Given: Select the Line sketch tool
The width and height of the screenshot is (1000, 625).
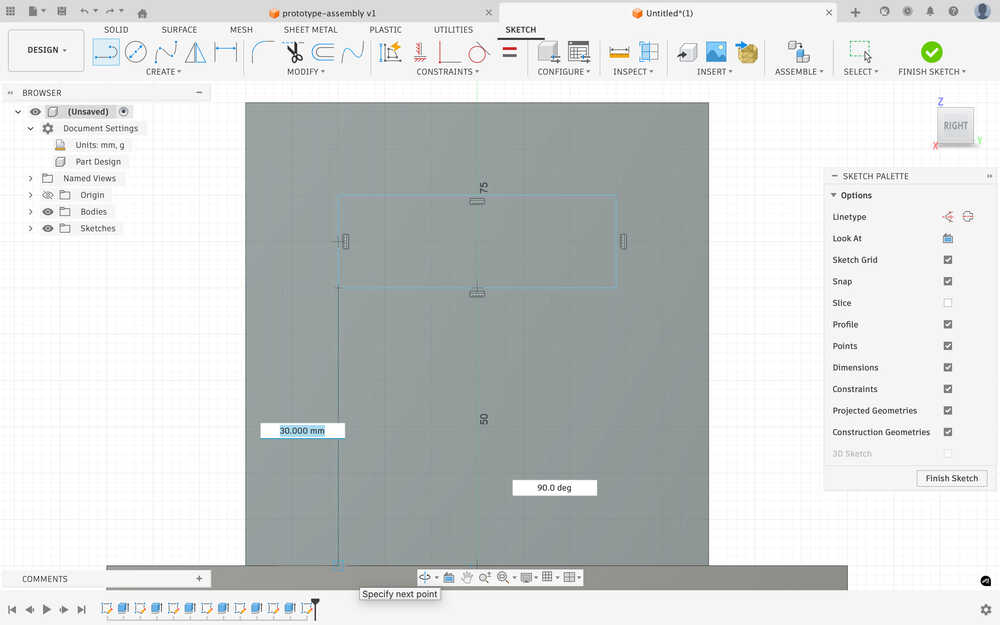Looking at the screenshot, I should pos(106,52).
